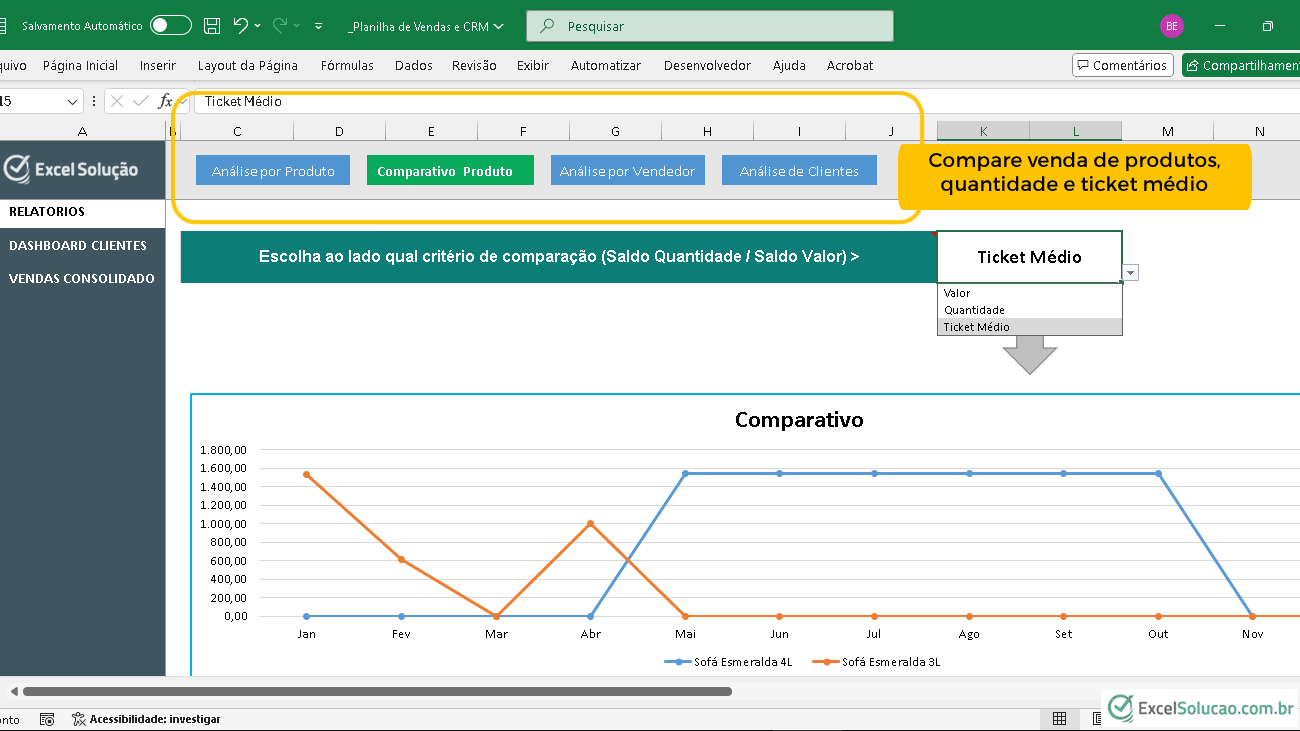
Task: Open the Fórmulas ribbon tab
Action: (x=347, y=65)
